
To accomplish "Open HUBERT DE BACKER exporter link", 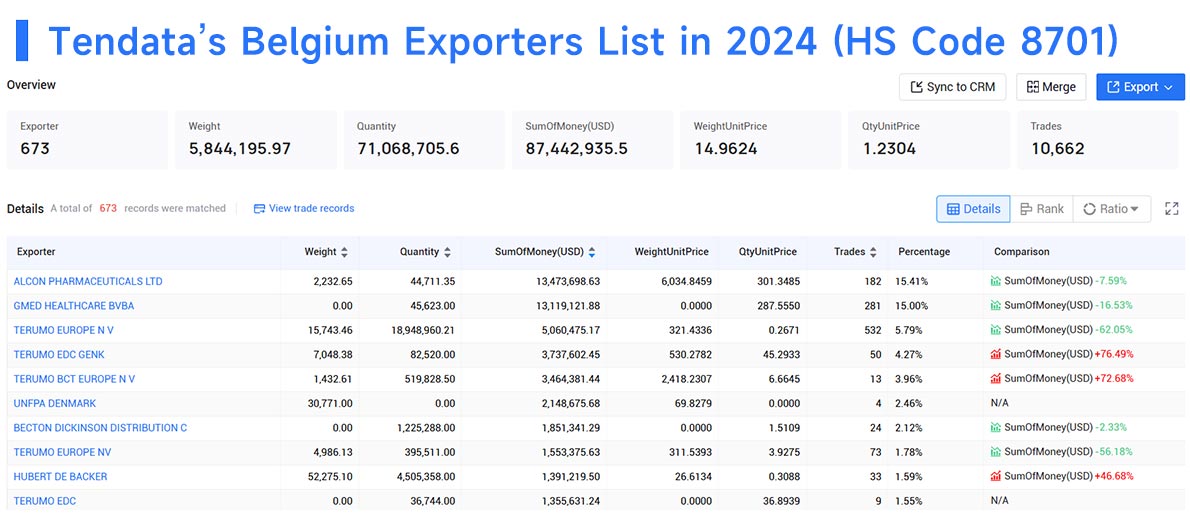I will click(x=61, y=477).
